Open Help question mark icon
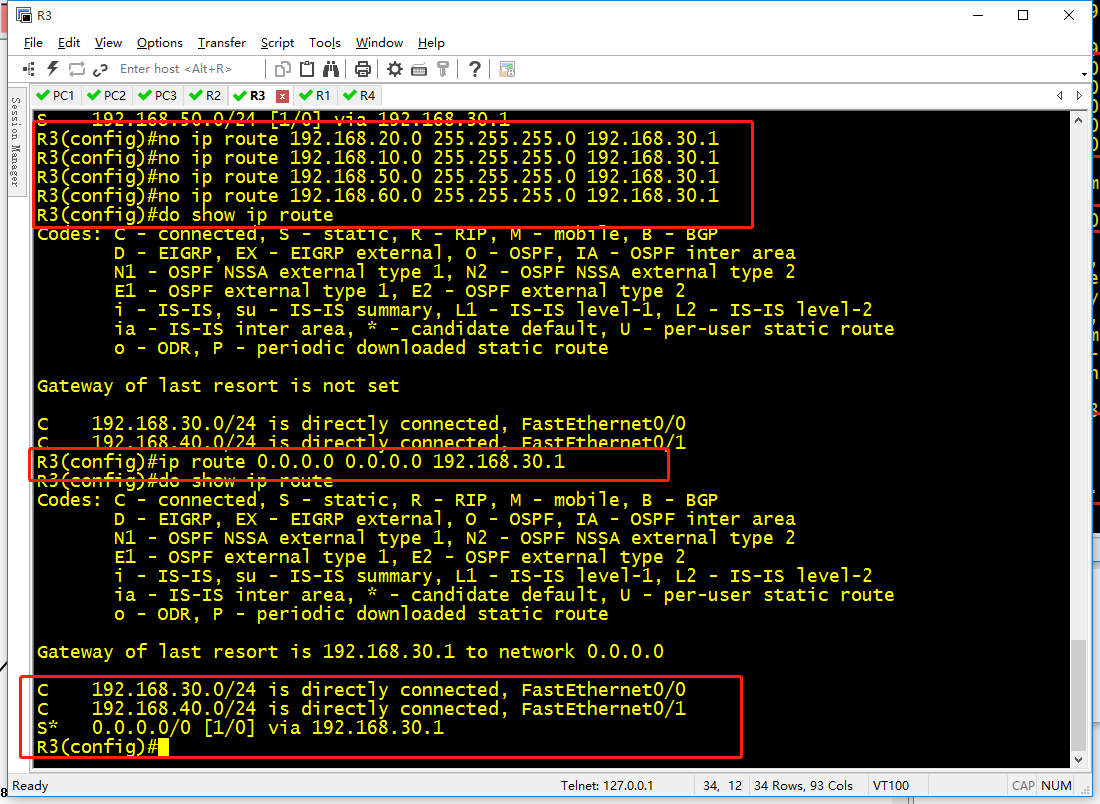 tap(475, 69)
